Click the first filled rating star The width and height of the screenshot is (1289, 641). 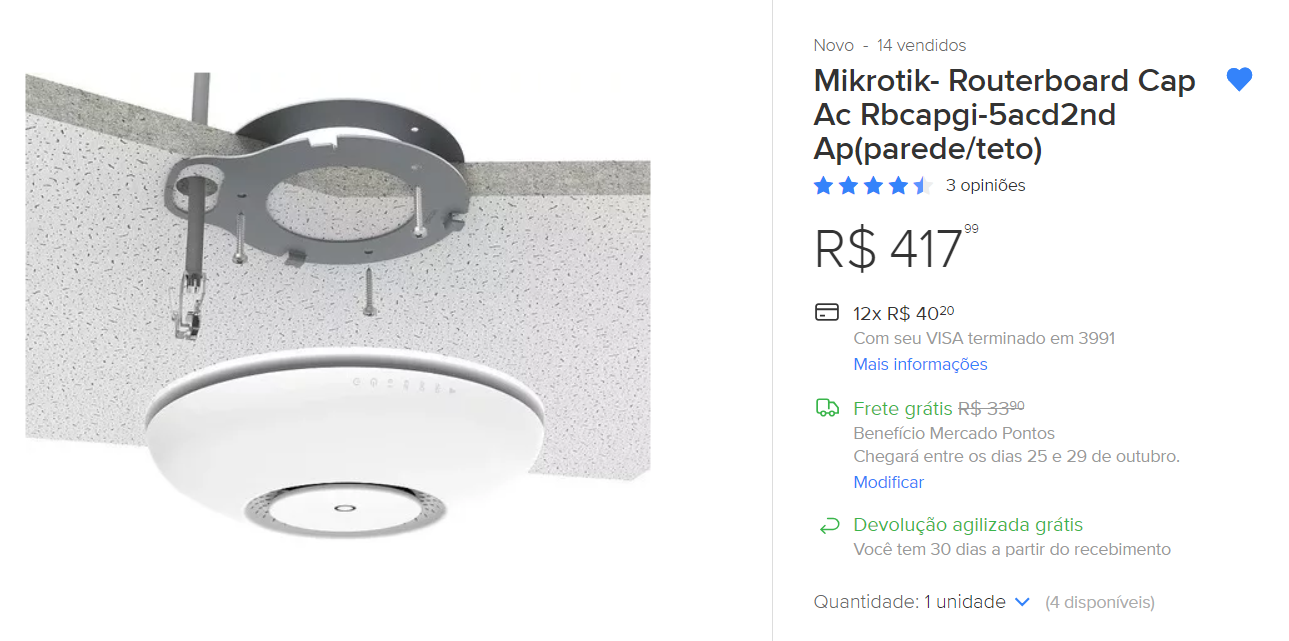[x=823, y=185]
